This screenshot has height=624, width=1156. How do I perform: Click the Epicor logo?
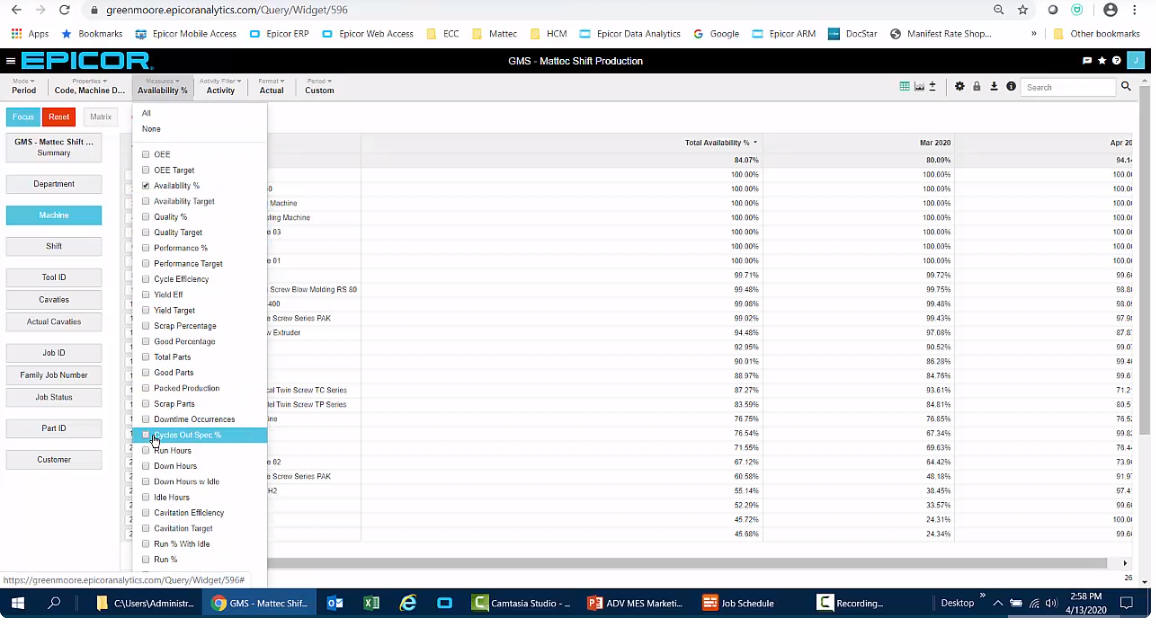click(x=86, y=60)
